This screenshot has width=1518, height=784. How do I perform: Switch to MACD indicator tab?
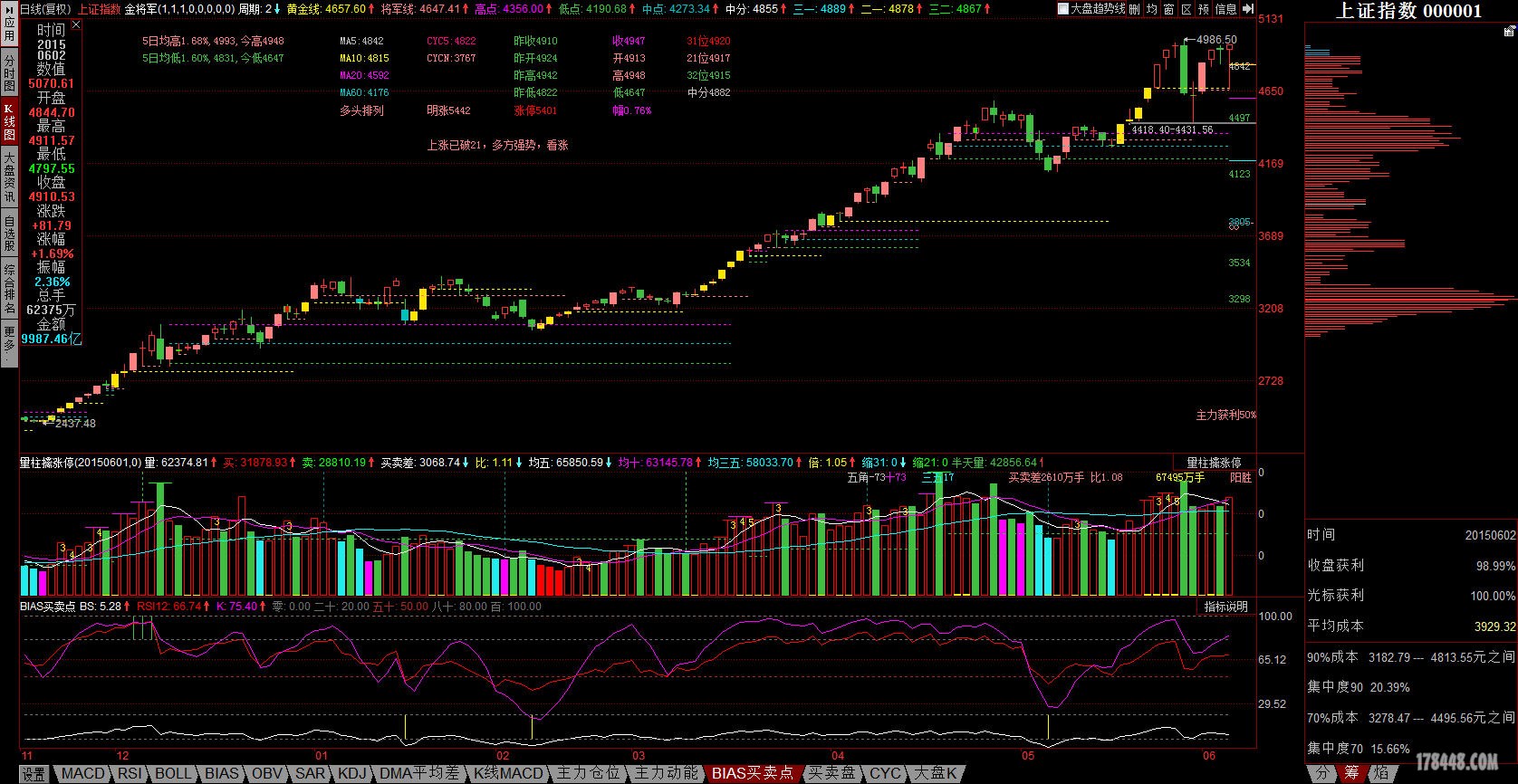[82, 774]
